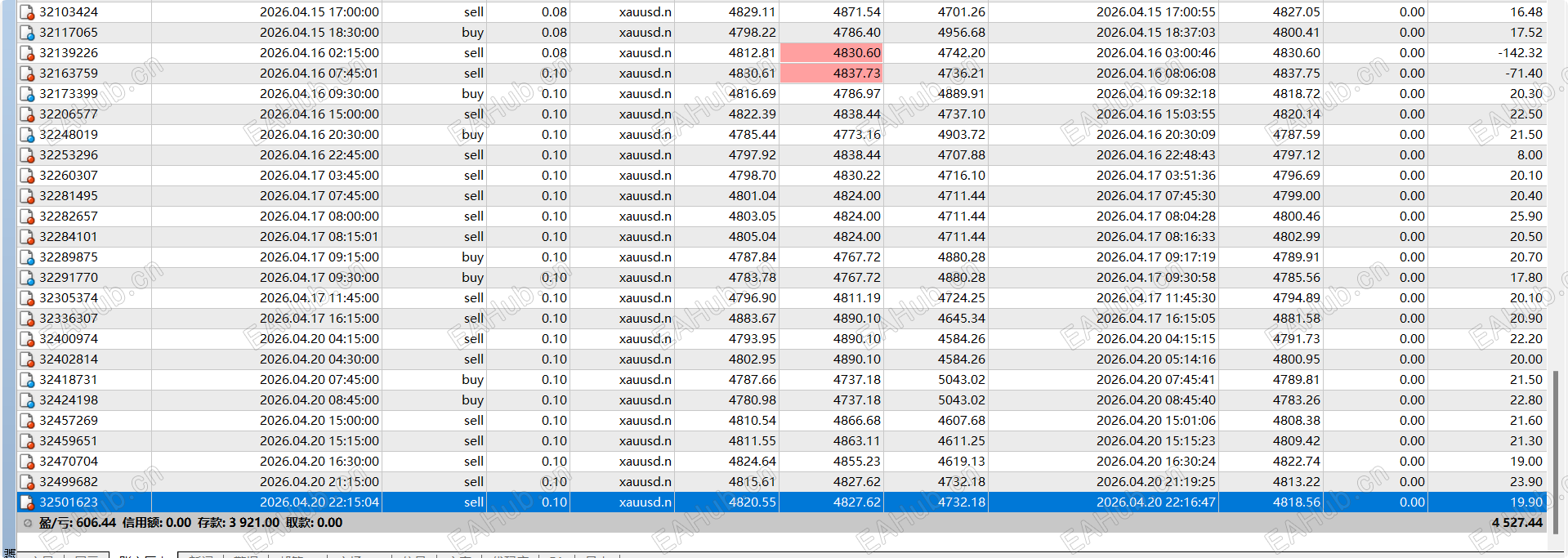Click the order icon for ticket 32253296
1568x558 pixels.
pos(27,155)
